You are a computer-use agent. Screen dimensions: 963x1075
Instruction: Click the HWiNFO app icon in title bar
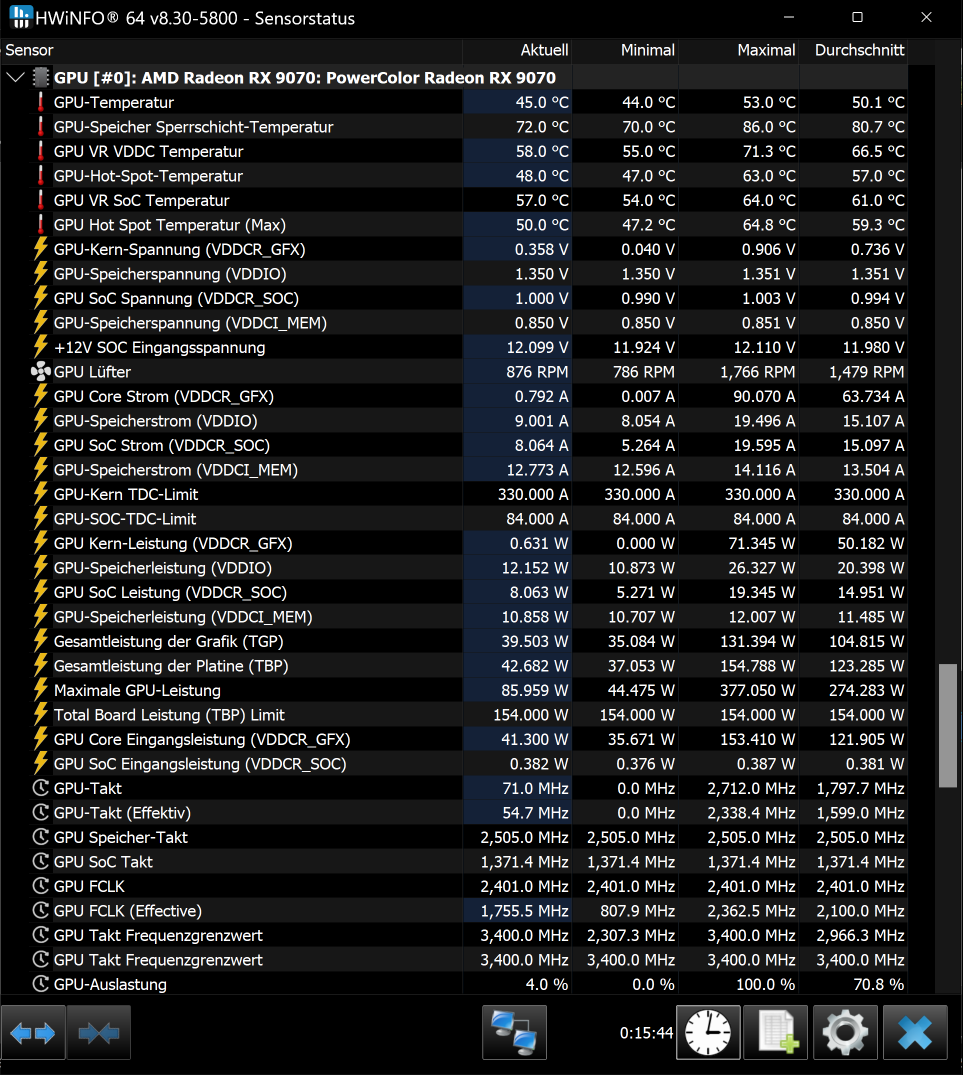click(21, 17)
